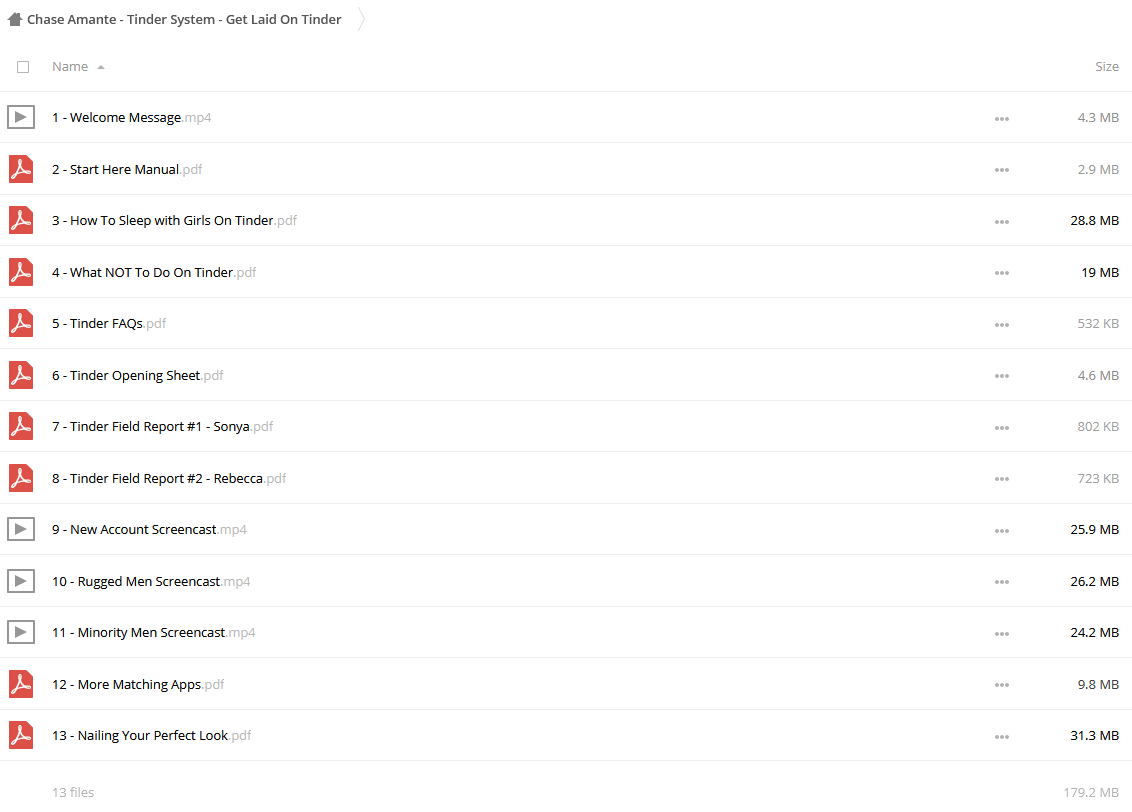Open Tinder Field Report #2 - Rebecca.pdf
Viewport: 1132px width, 812px height.
click(x=169, y=478)
